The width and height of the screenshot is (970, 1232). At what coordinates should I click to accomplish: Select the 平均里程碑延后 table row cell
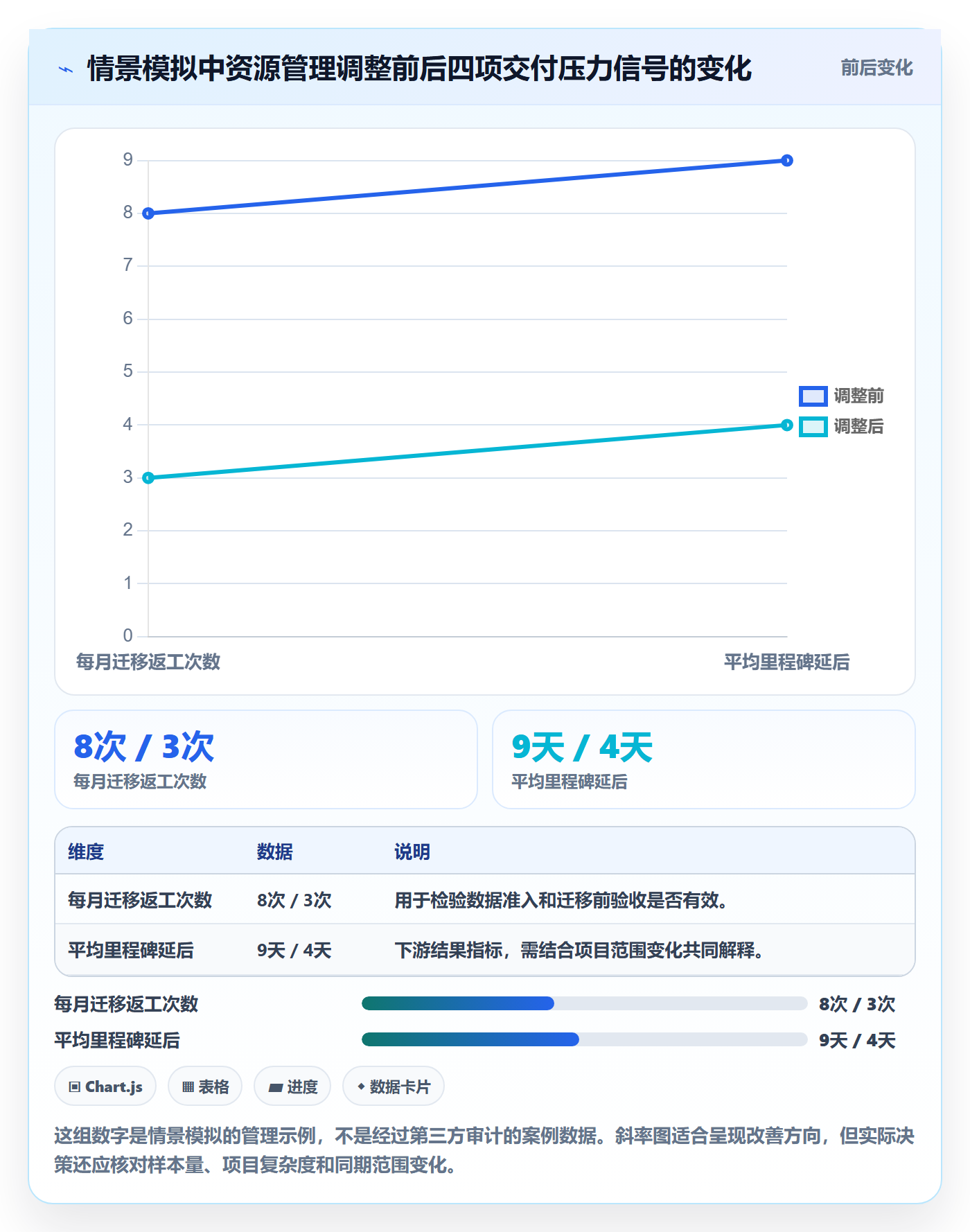click(x=131, y=950)
